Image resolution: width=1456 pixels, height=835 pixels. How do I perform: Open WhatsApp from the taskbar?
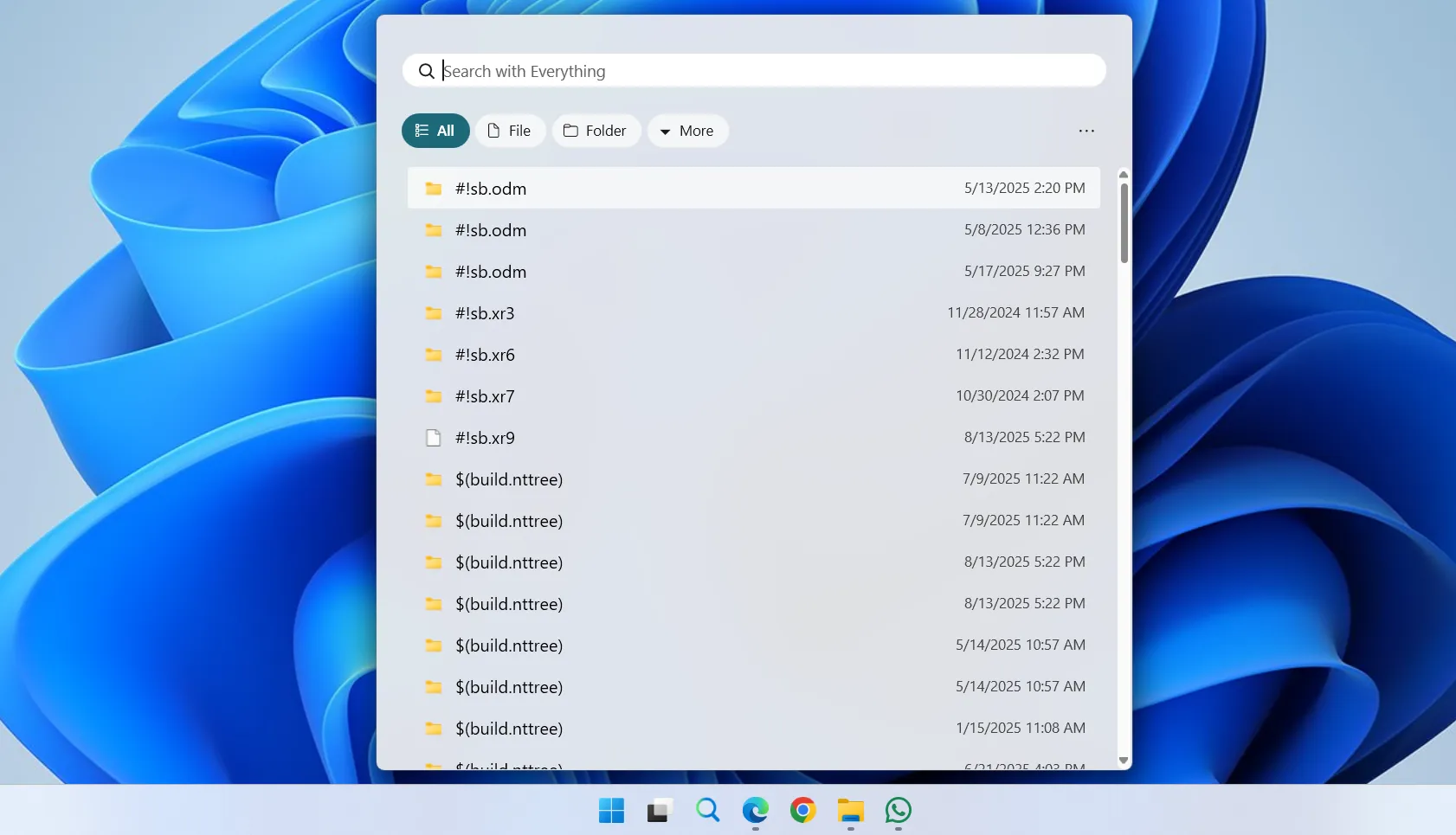click(897, 811)
